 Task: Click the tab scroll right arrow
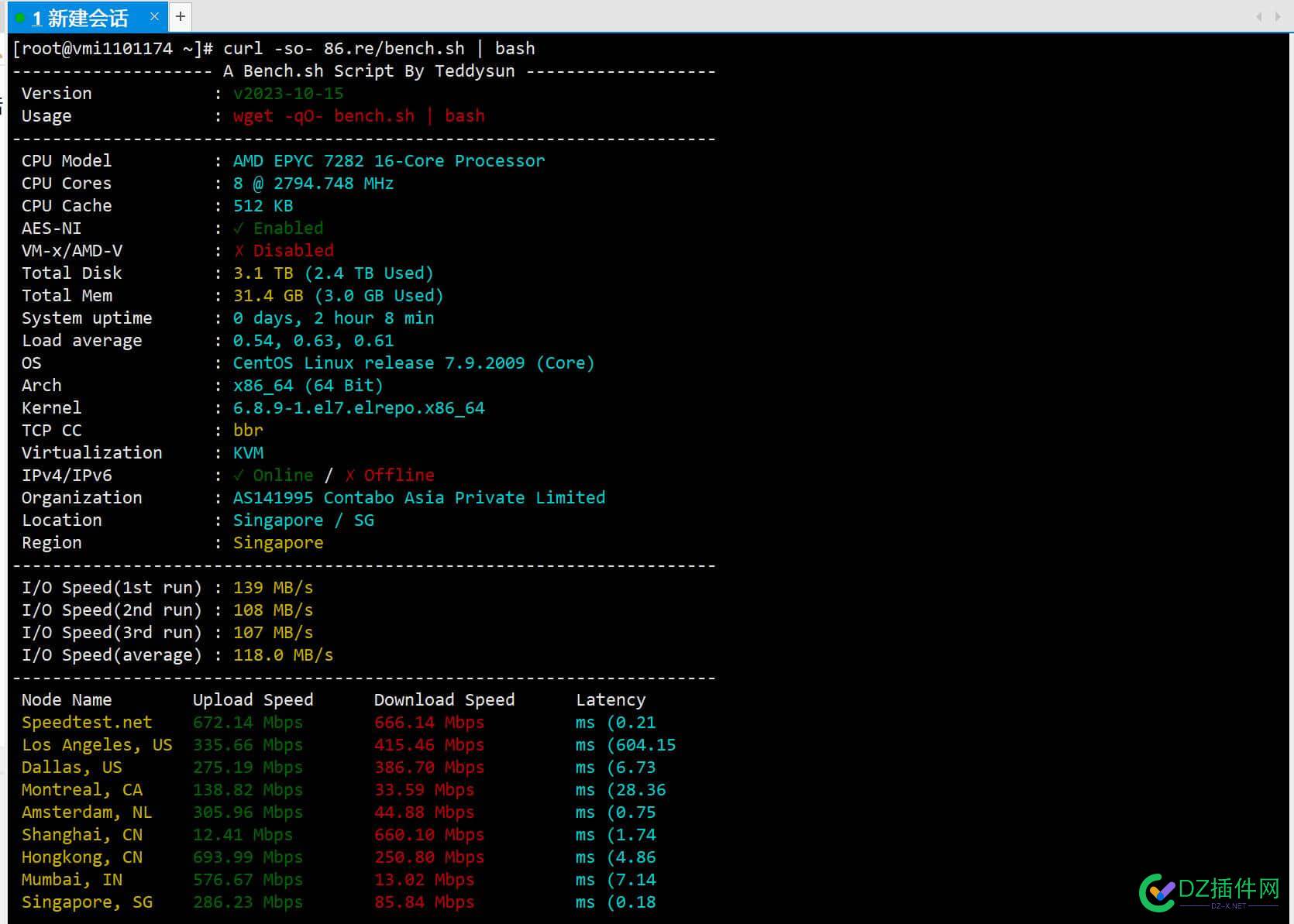[1279, 16]
